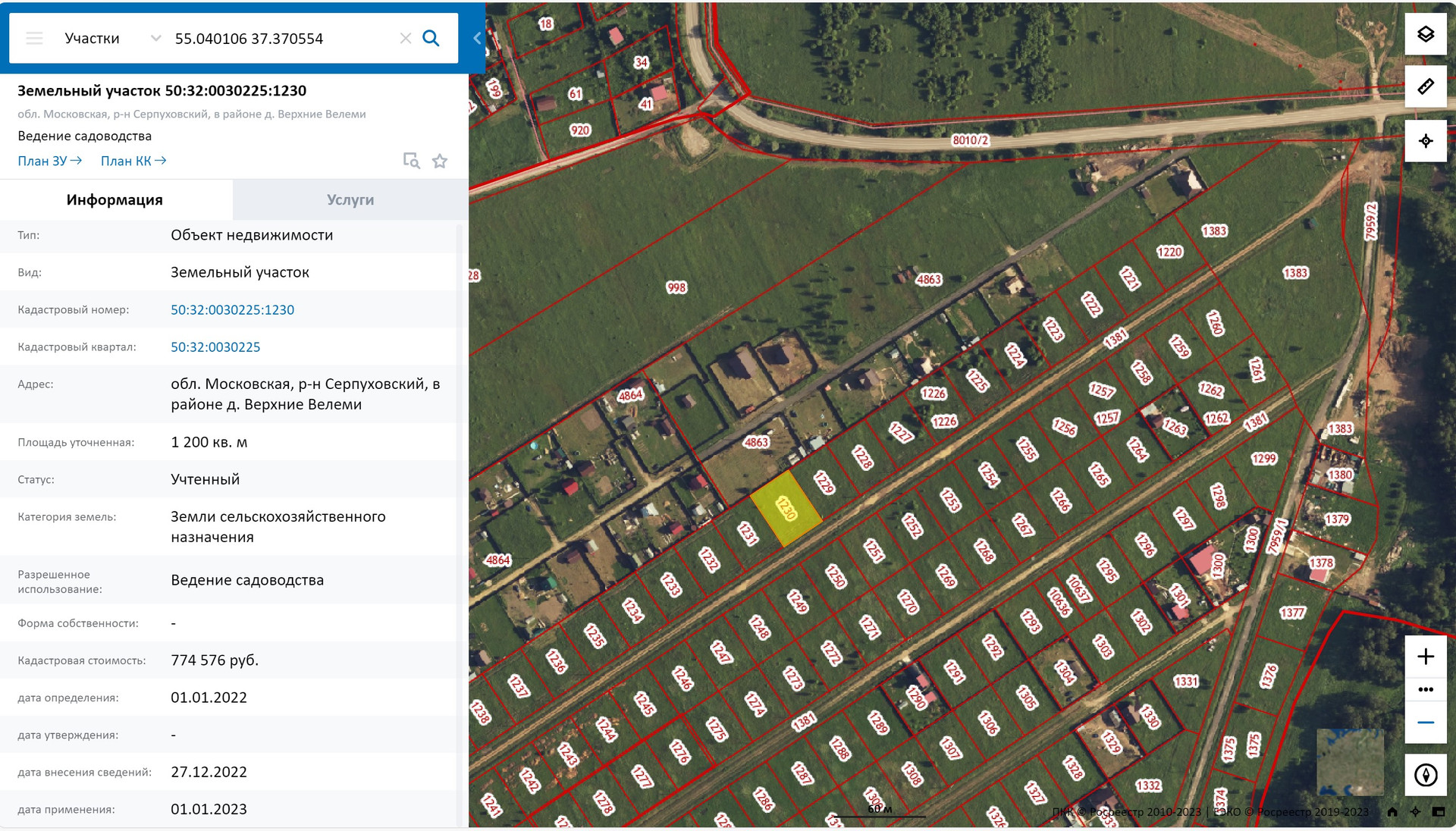Image resolution: width=1456 pixels, height=831 pixels.
Task: Select the Информация tab
Action: 115,200
